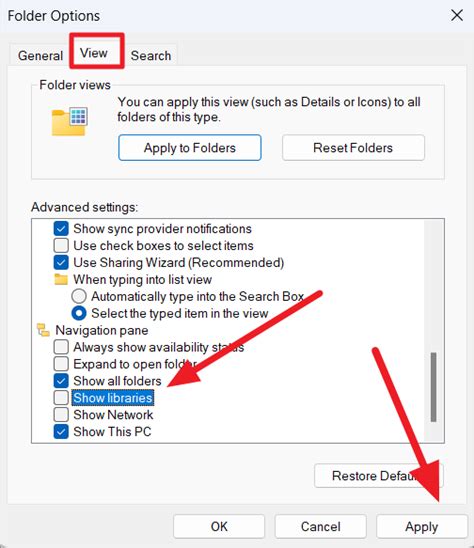Open the Search tab
The height and width of the screenshot is (548, 474).
(151, 56)
